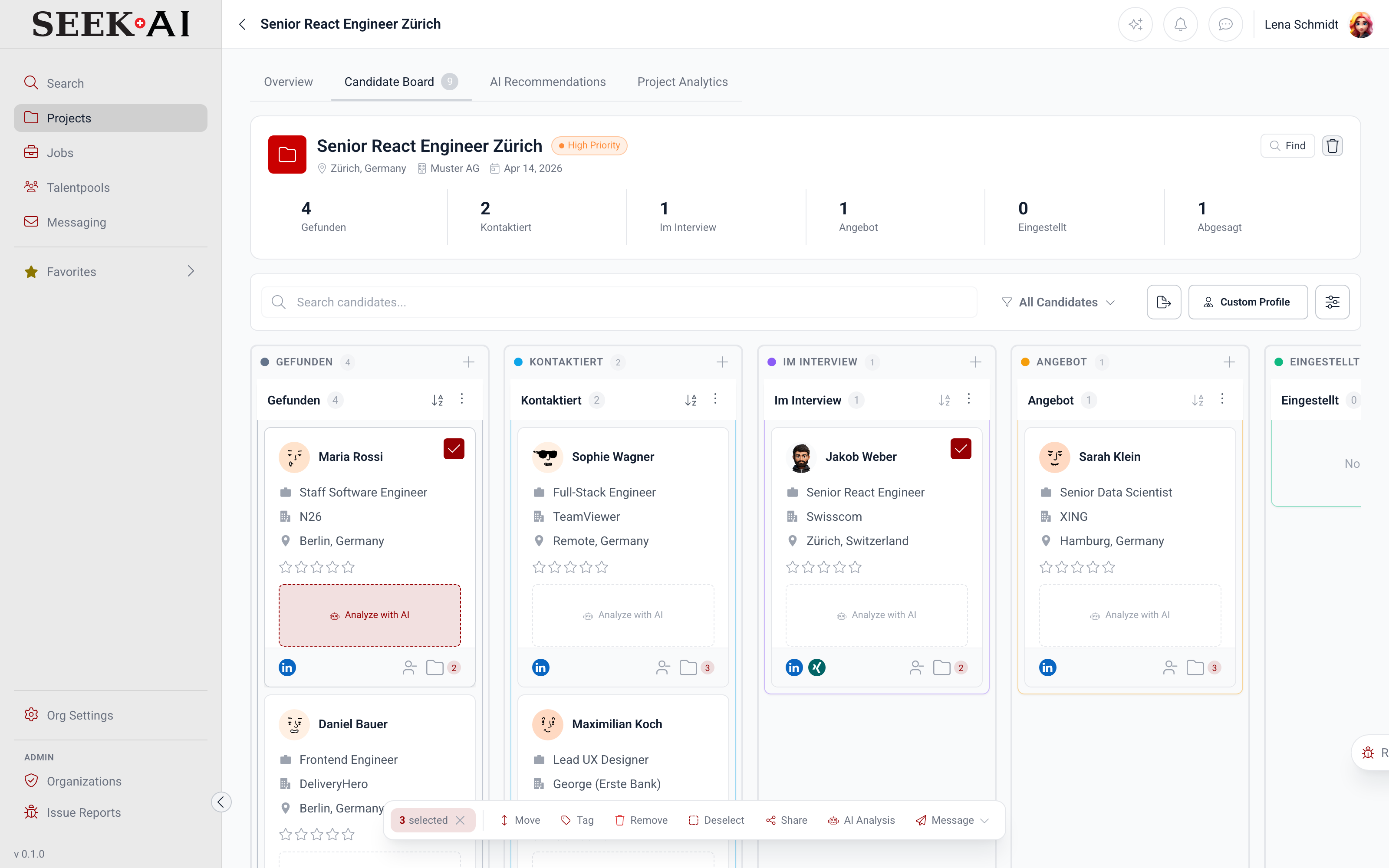Open Im Interview list three-dot menu
Screen dimensions: 1389x868
tap(969, 399)
